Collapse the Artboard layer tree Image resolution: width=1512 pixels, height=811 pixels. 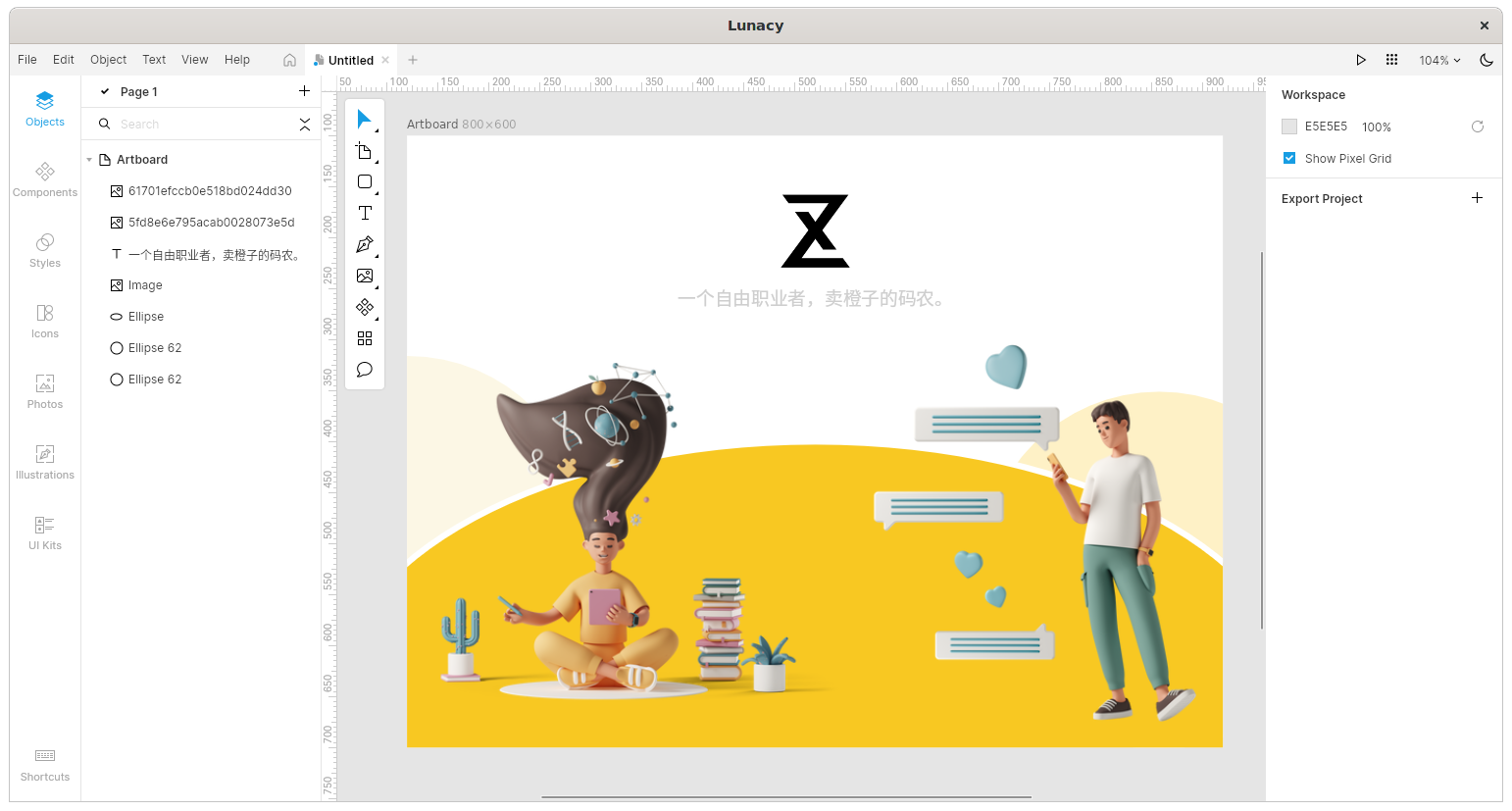coord(89,160)
